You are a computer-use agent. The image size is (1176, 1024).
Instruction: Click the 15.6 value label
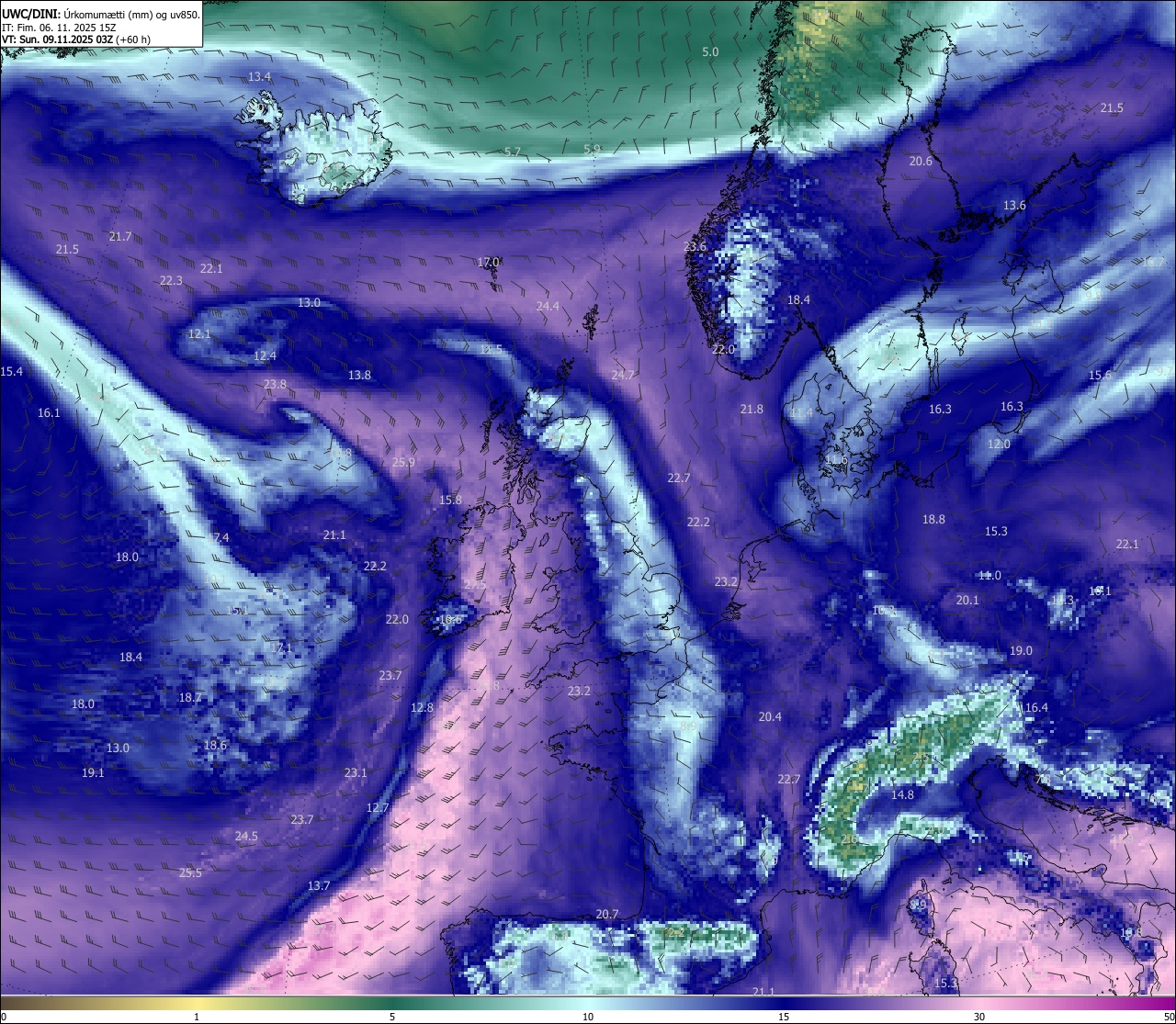click(1100, 376)
